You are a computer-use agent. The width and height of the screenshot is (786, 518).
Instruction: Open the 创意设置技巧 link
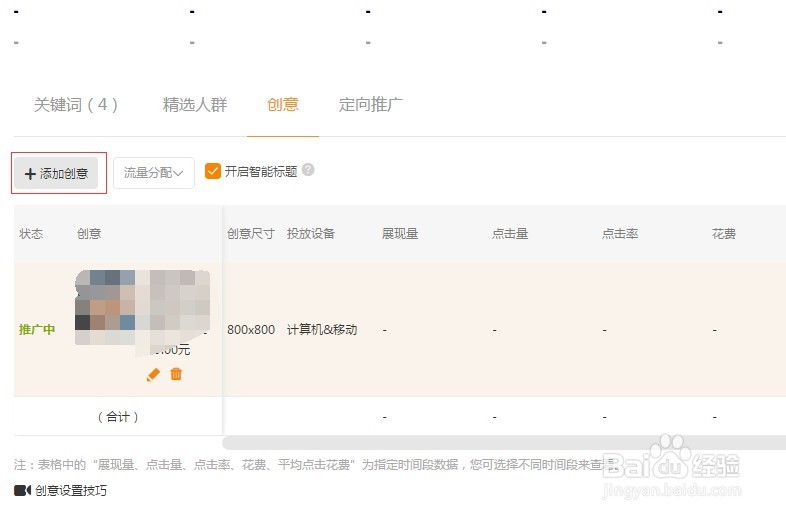[x=71, y=490]
